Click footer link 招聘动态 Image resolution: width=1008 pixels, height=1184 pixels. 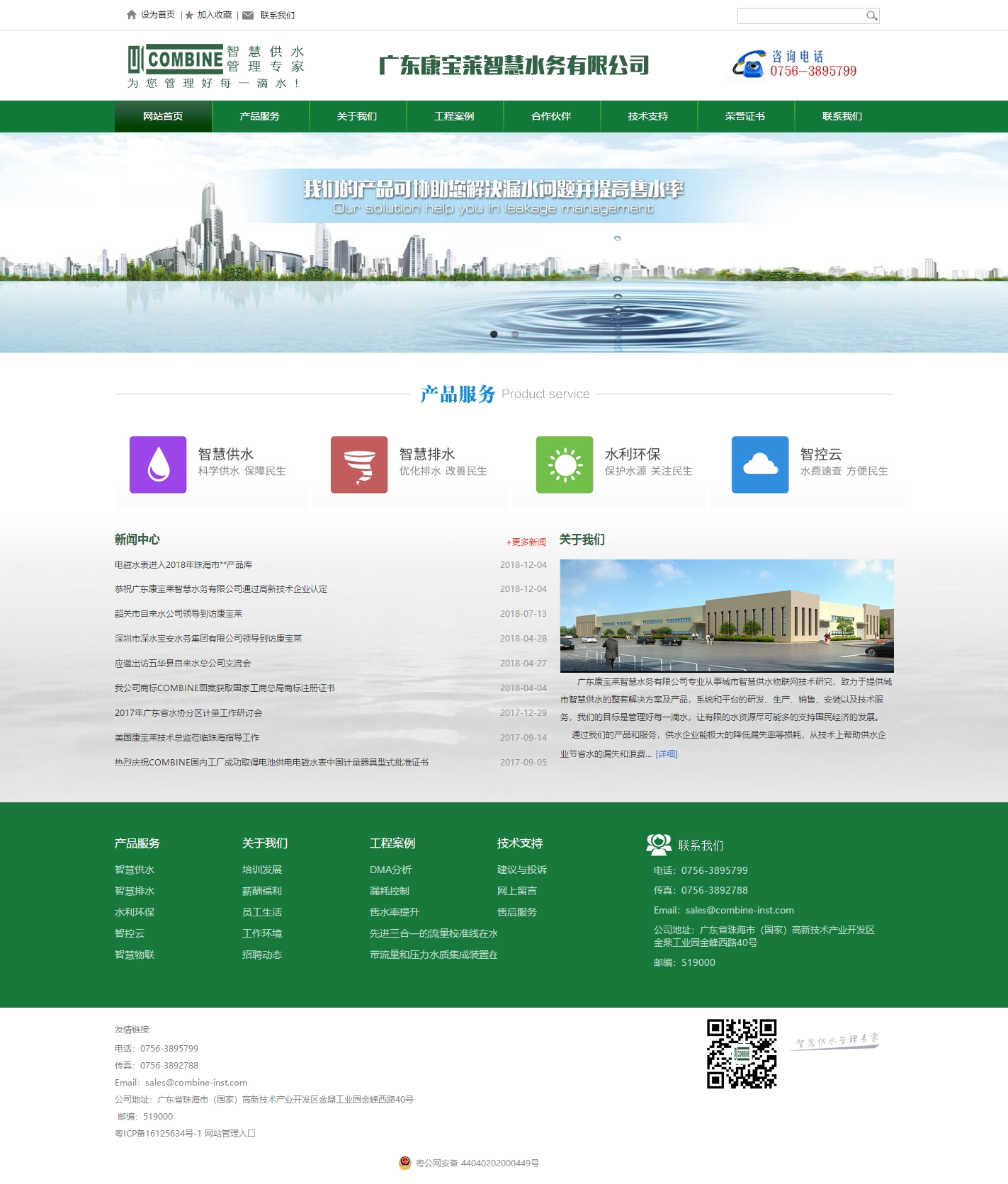(262, 955)
